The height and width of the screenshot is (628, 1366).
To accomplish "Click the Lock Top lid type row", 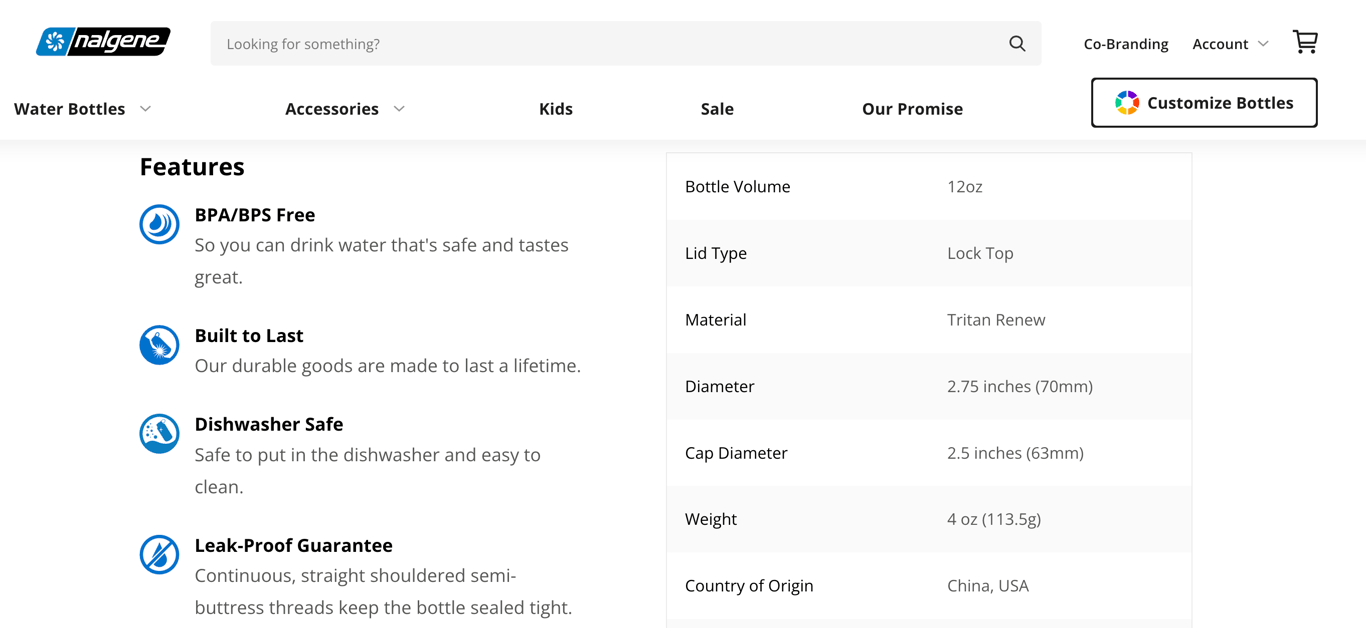I will point(928,253).
